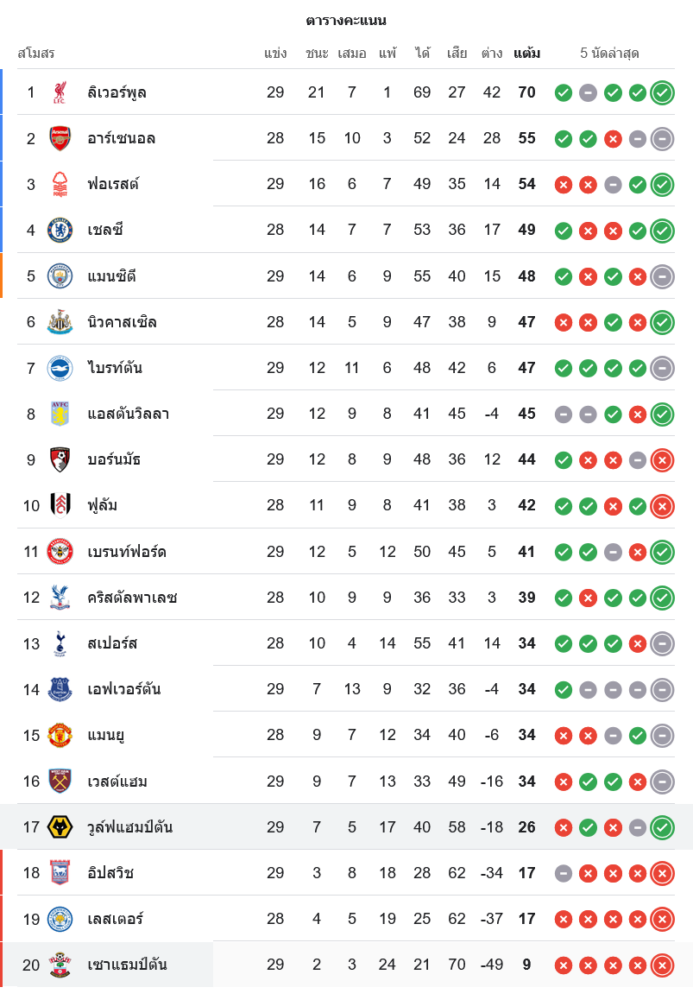Click the ชนะ wins column header
Screen dimensions: 693x1000
point(317,53)
